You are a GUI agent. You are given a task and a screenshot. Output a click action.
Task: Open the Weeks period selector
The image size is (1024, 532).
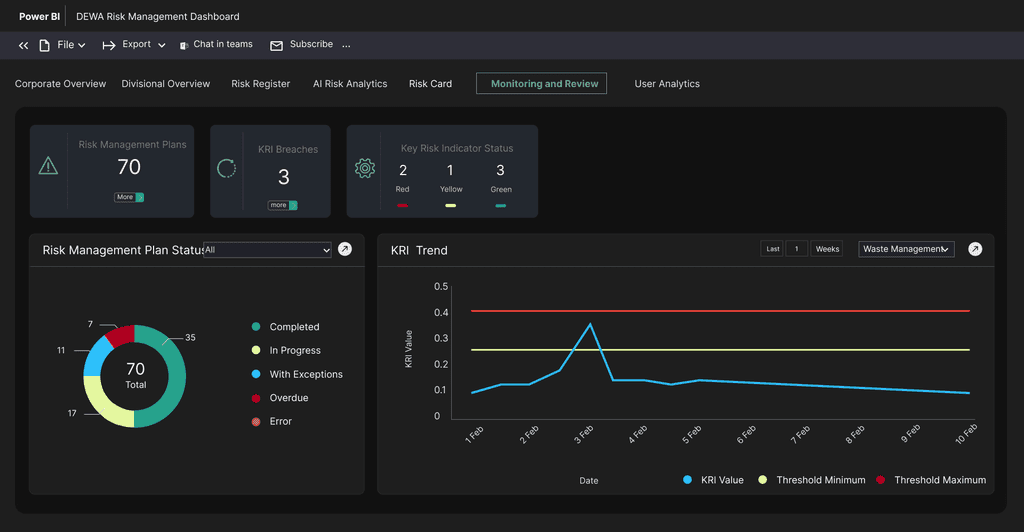(827, 249)
